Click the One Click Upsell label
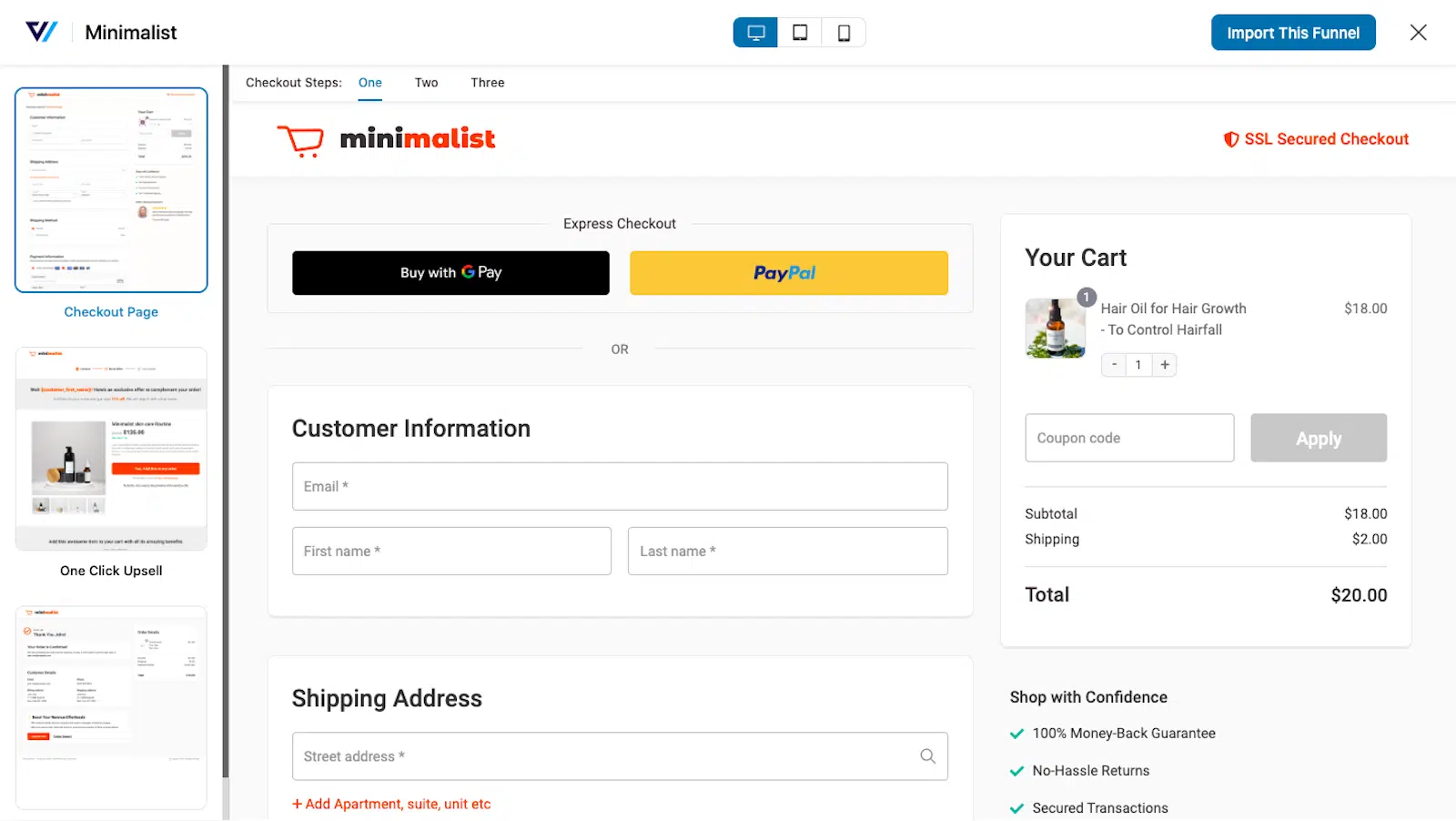The height and width of the screenshot is (821, 1456). coord(111,571)
